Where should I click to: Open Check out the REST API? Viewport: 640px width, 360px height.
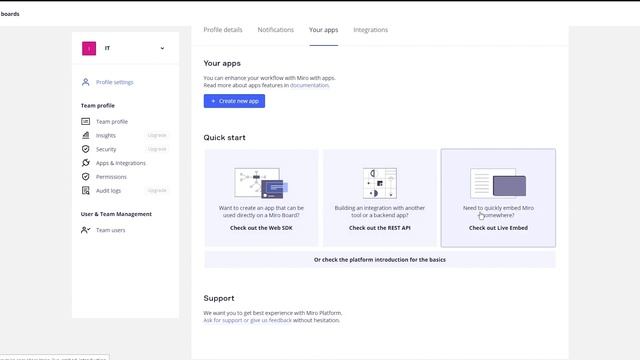click(380, 228)
